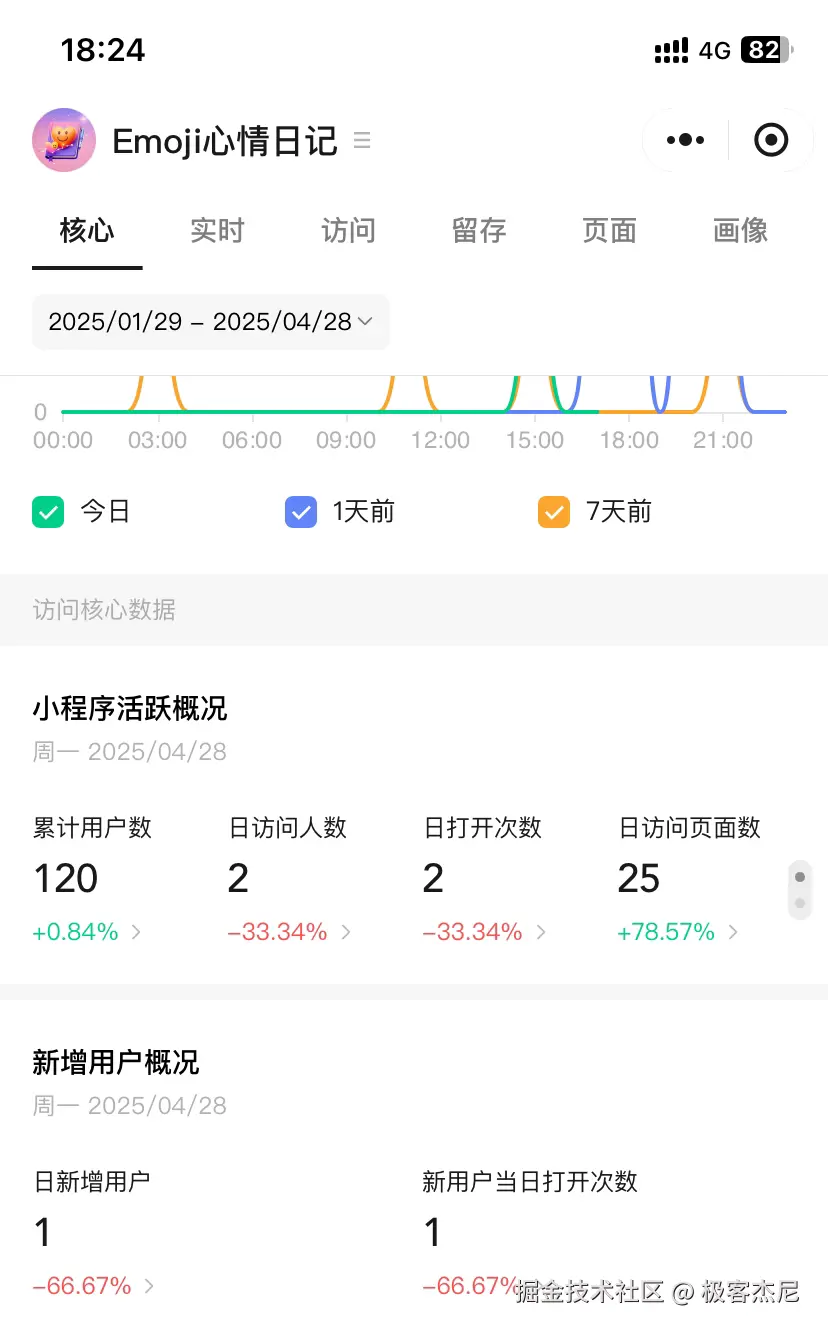Image resolution: width=828 pixels, height=1333 pixels.
Task: Open the 留存 tab
Action: pyautogui.click(x=478, y=231)
